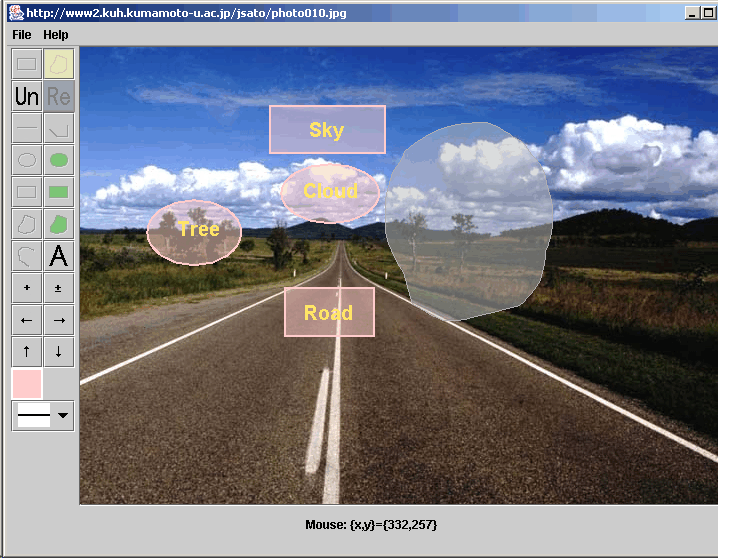738x558 pixels.
Task: Select the outlined rectangle drawing tool
Action: click(26, 192)
